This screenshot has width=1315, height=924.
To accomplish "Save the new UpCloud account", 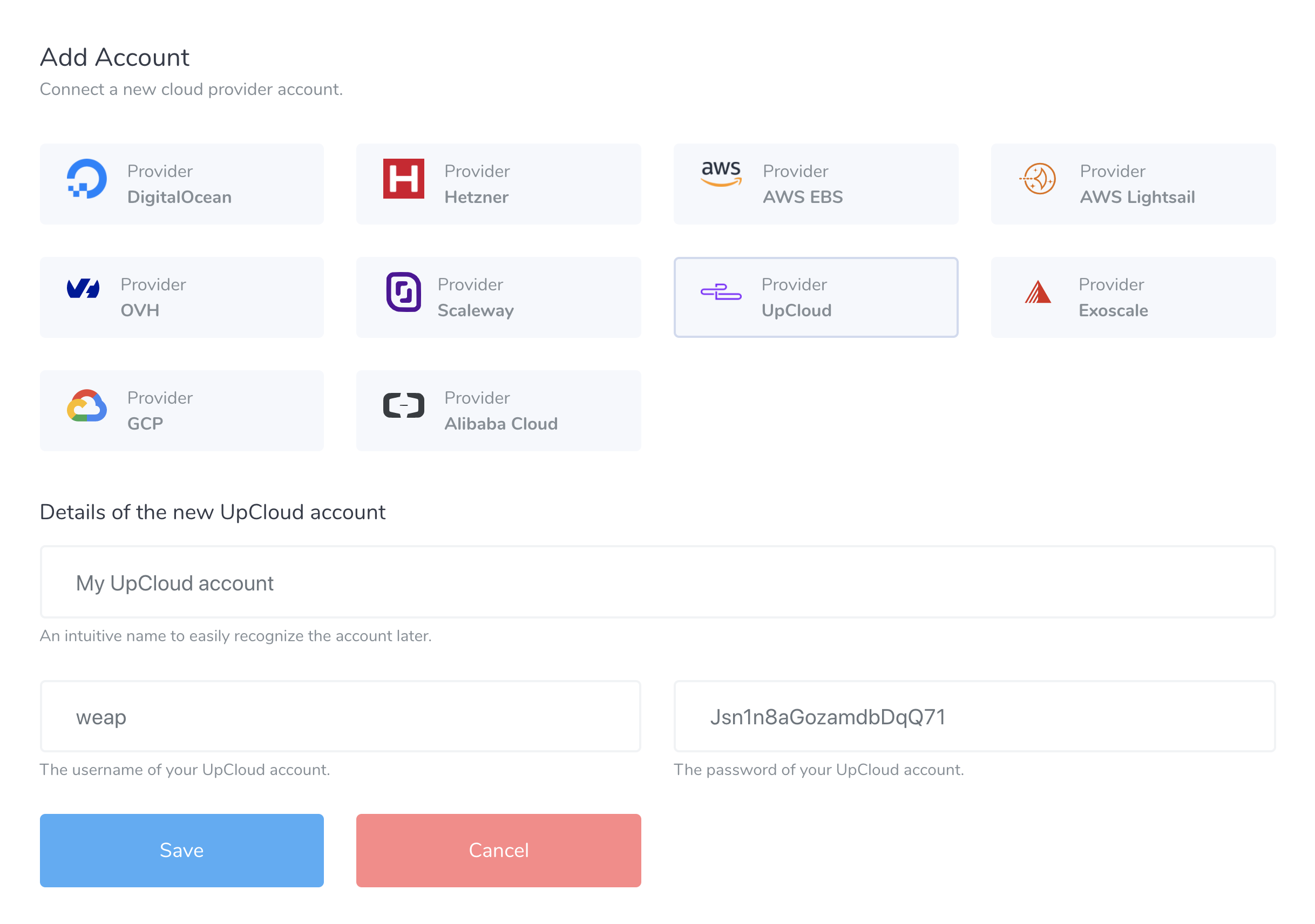I will pyautogui.click(x=181, y=850).
